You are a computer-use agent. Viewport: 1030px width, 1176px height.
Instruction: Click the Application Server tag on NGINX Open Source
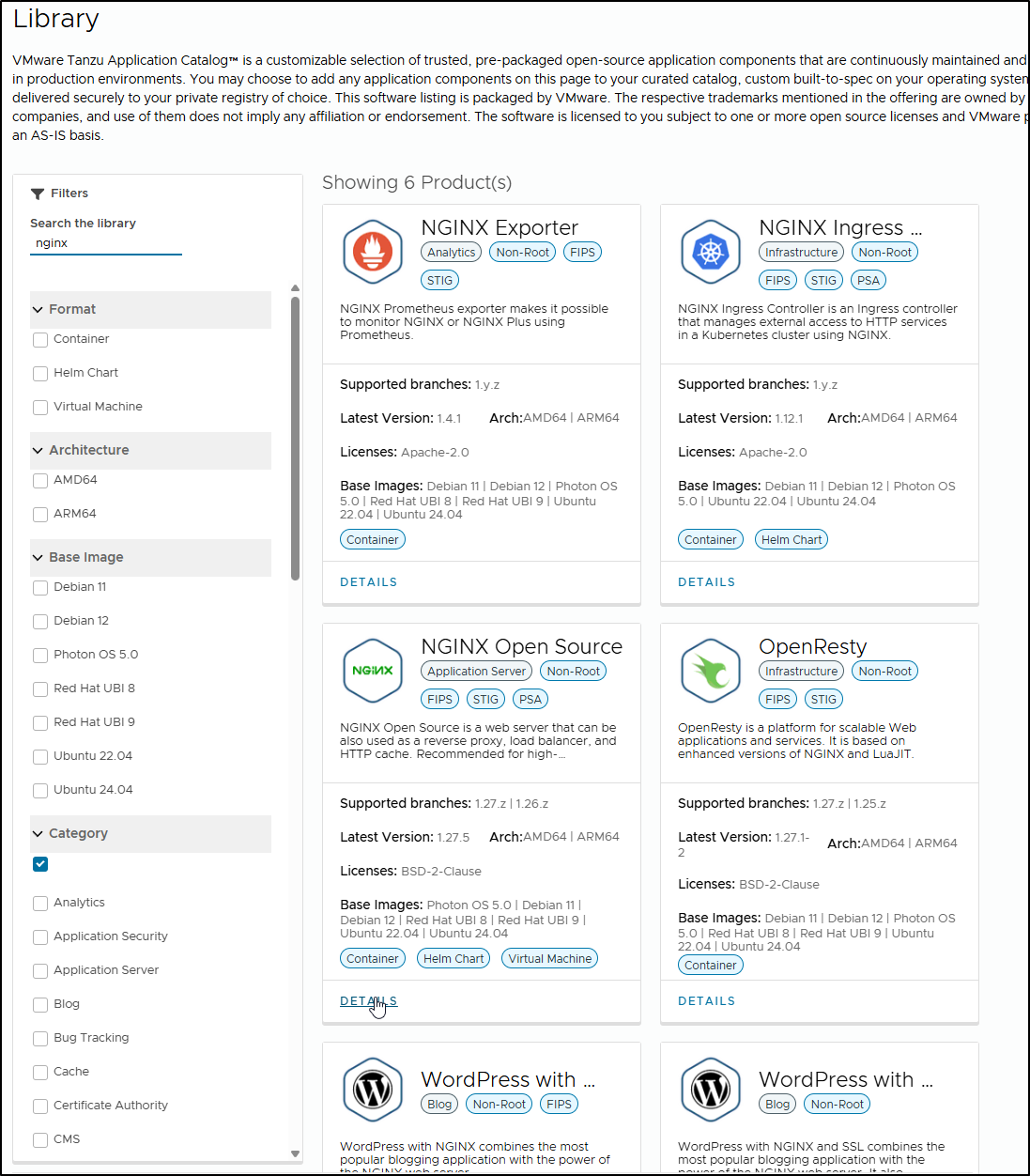coord(476,672)
